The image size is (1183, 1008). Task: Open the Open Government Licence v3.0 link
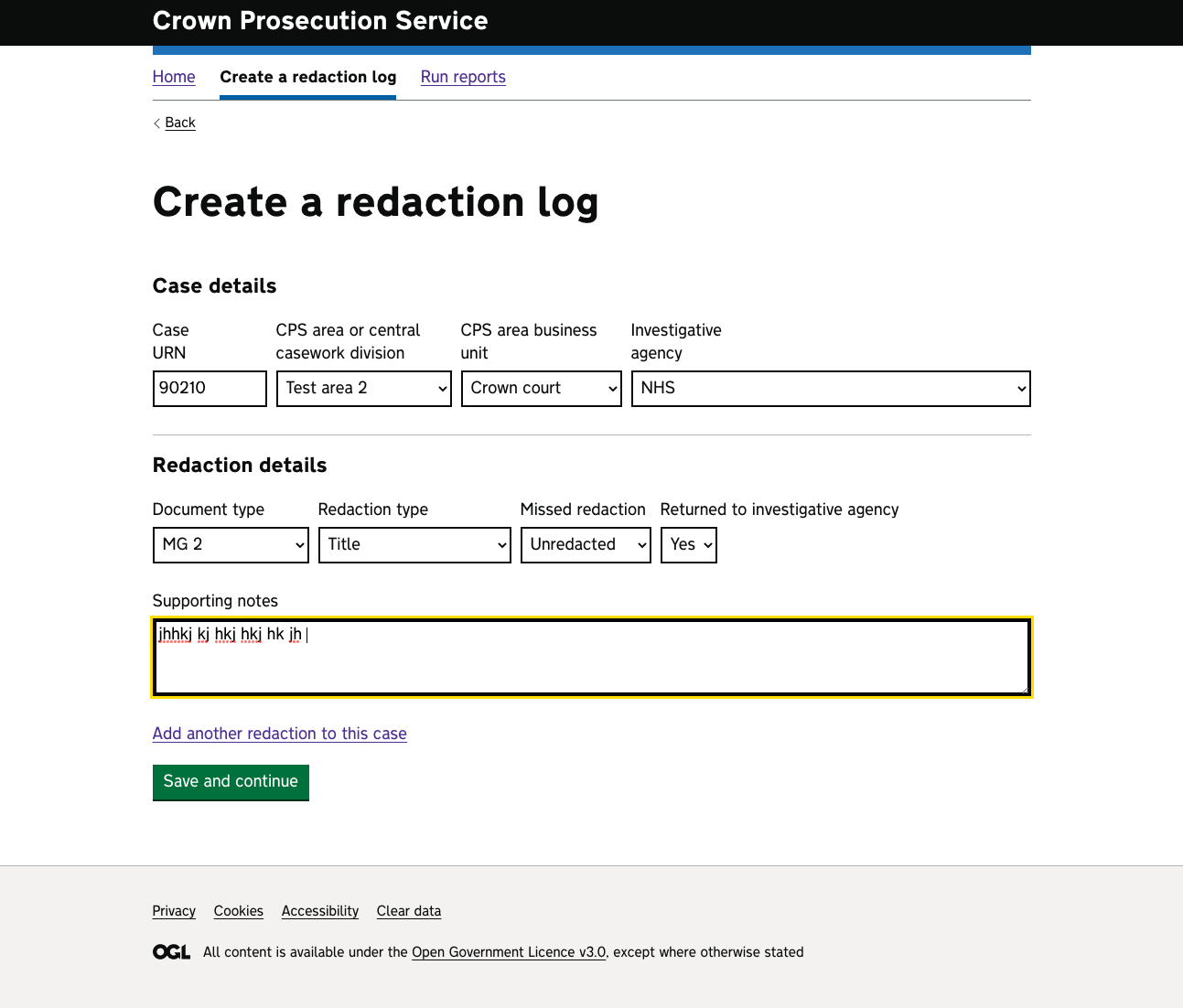tap(509, 952)
